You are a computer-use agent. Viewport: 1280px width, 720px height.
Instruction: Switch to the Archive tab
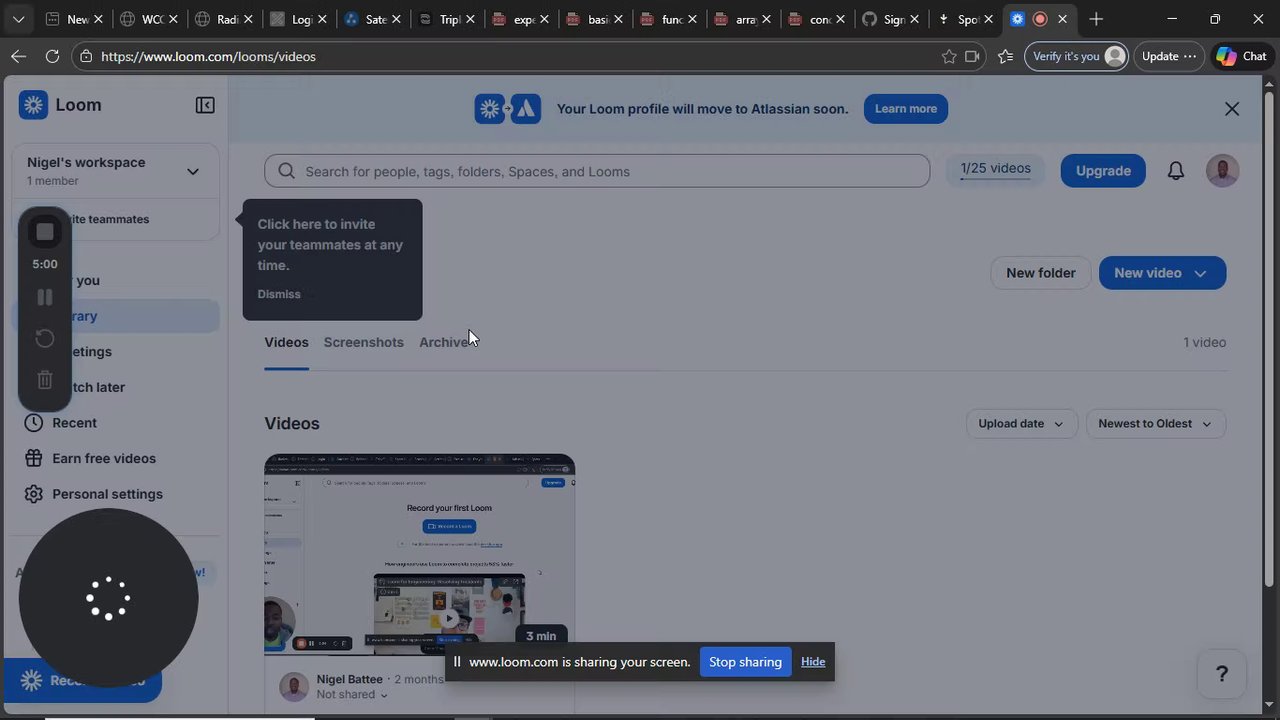point(445,342)
